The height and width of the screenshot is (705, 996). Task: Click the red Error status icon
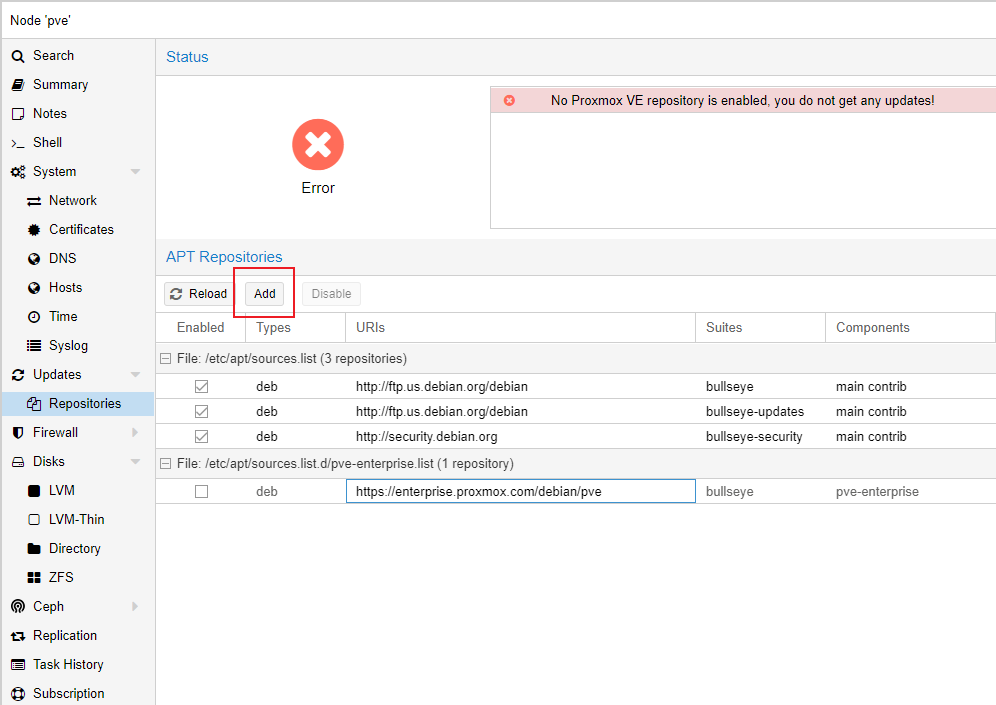pyautogui.click(x=318, y=145)
